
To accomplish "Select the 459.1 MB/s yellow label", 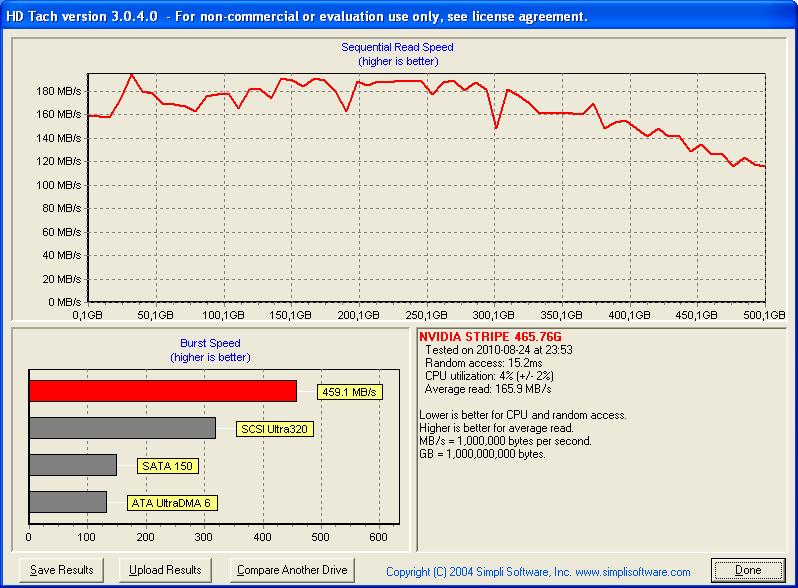I will 350,392.
